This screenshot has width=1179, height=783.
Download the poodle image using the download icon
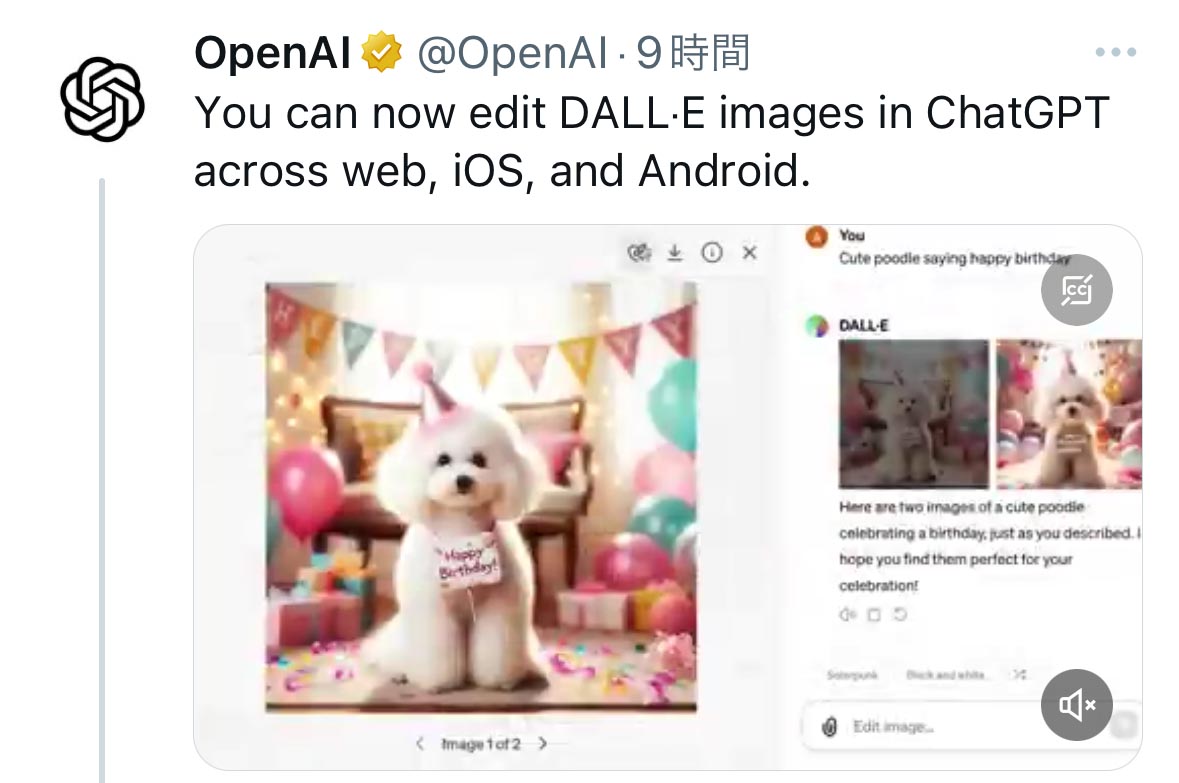click(x=675, y=253)
